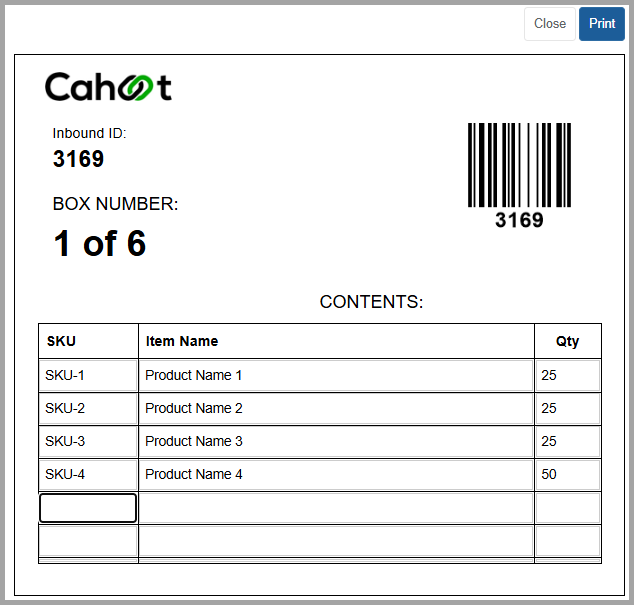Click the Cahoot logo

click(108, 87)
